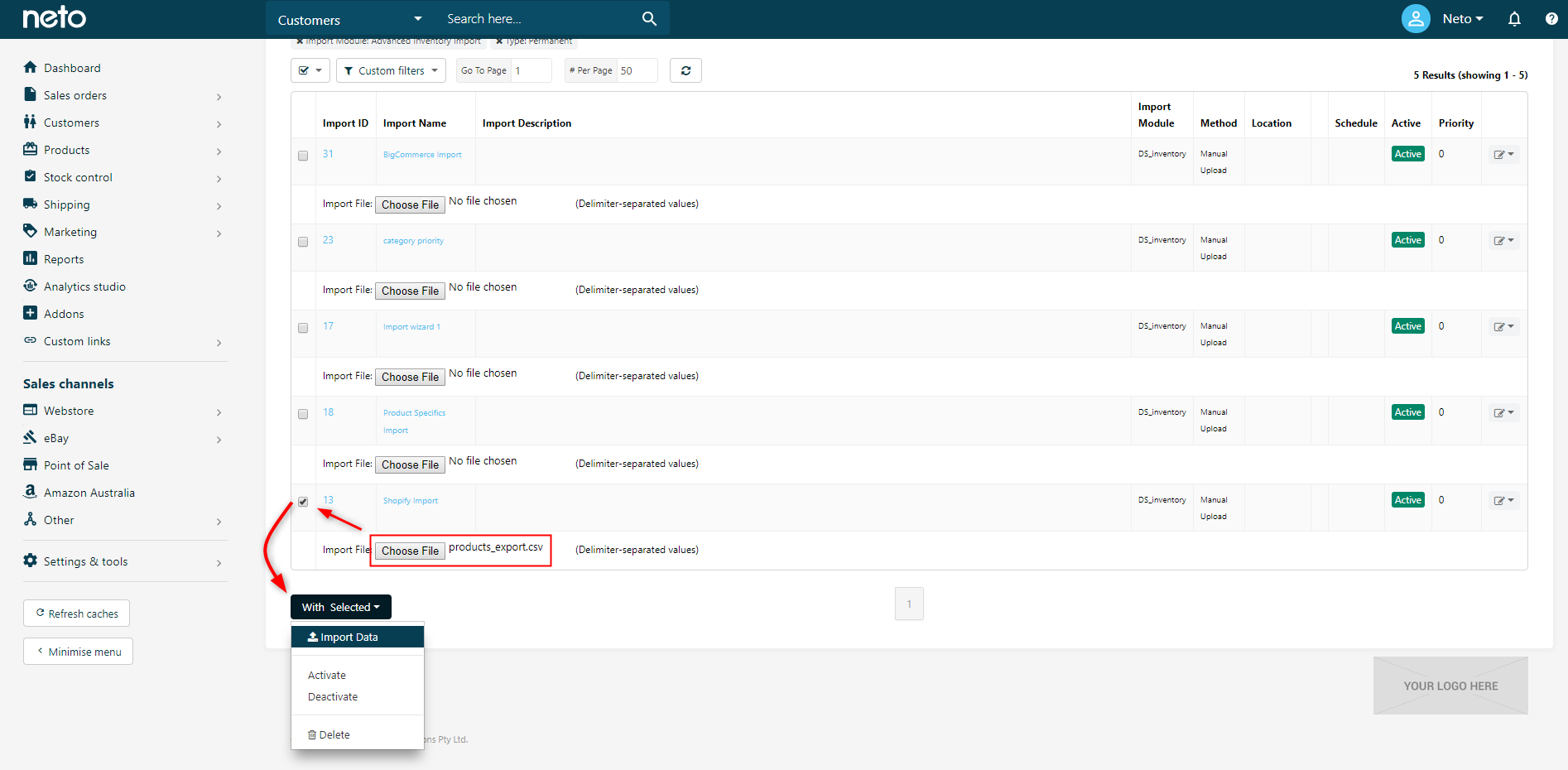Screen dimensions: 1568x770
Task: Open the Shopify Import link
Action: tap(411, 501)
